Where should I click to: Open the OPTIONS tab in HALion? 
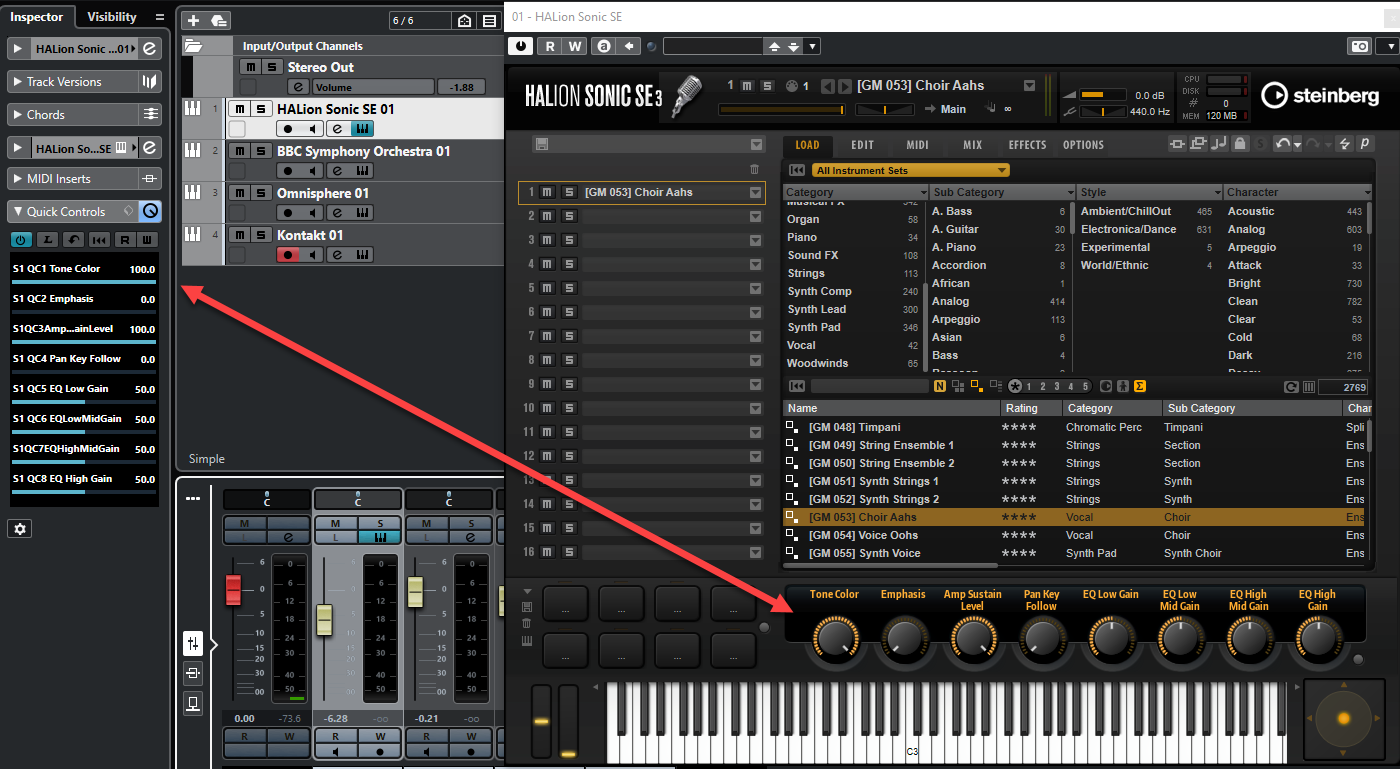click(1083, 145)
